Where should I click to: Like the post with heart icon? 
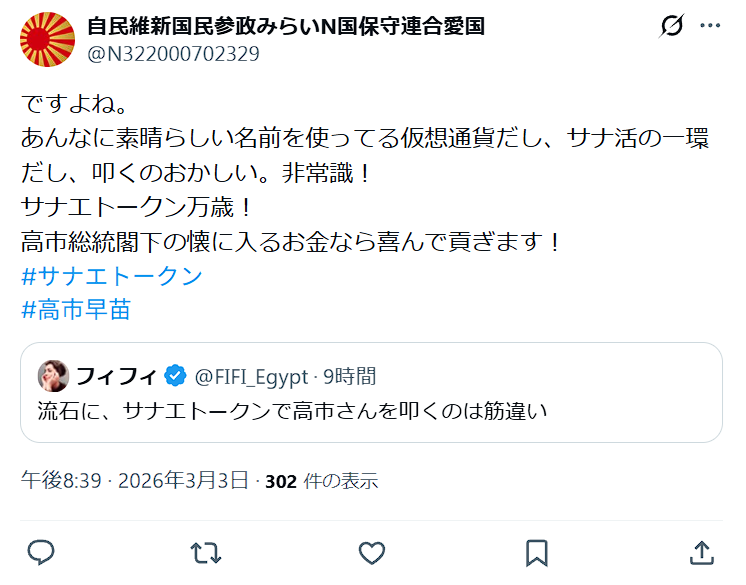click(371, 552)
